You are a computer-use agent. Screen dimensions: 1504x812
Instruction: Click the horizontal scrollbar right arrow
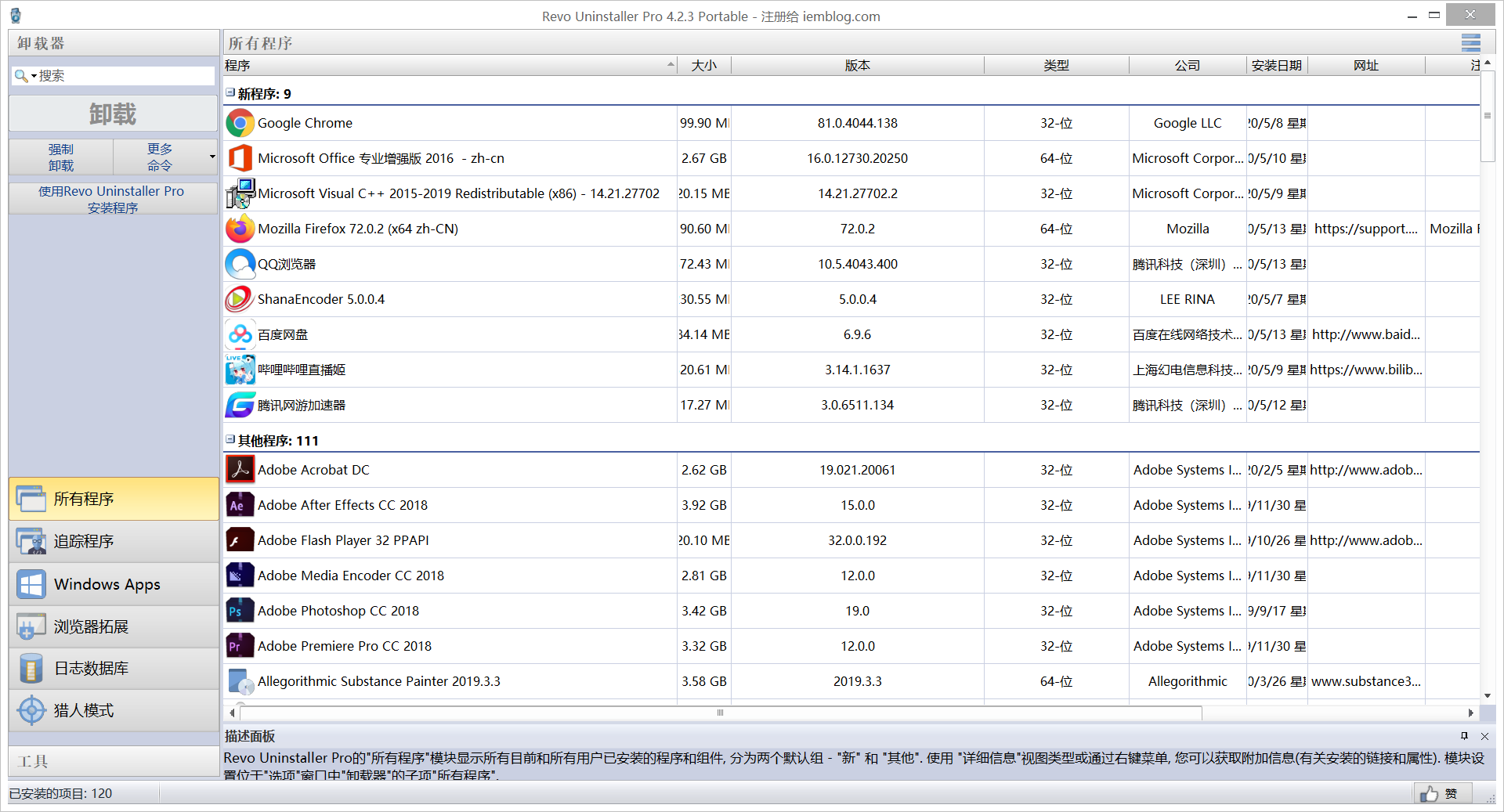1470,713
